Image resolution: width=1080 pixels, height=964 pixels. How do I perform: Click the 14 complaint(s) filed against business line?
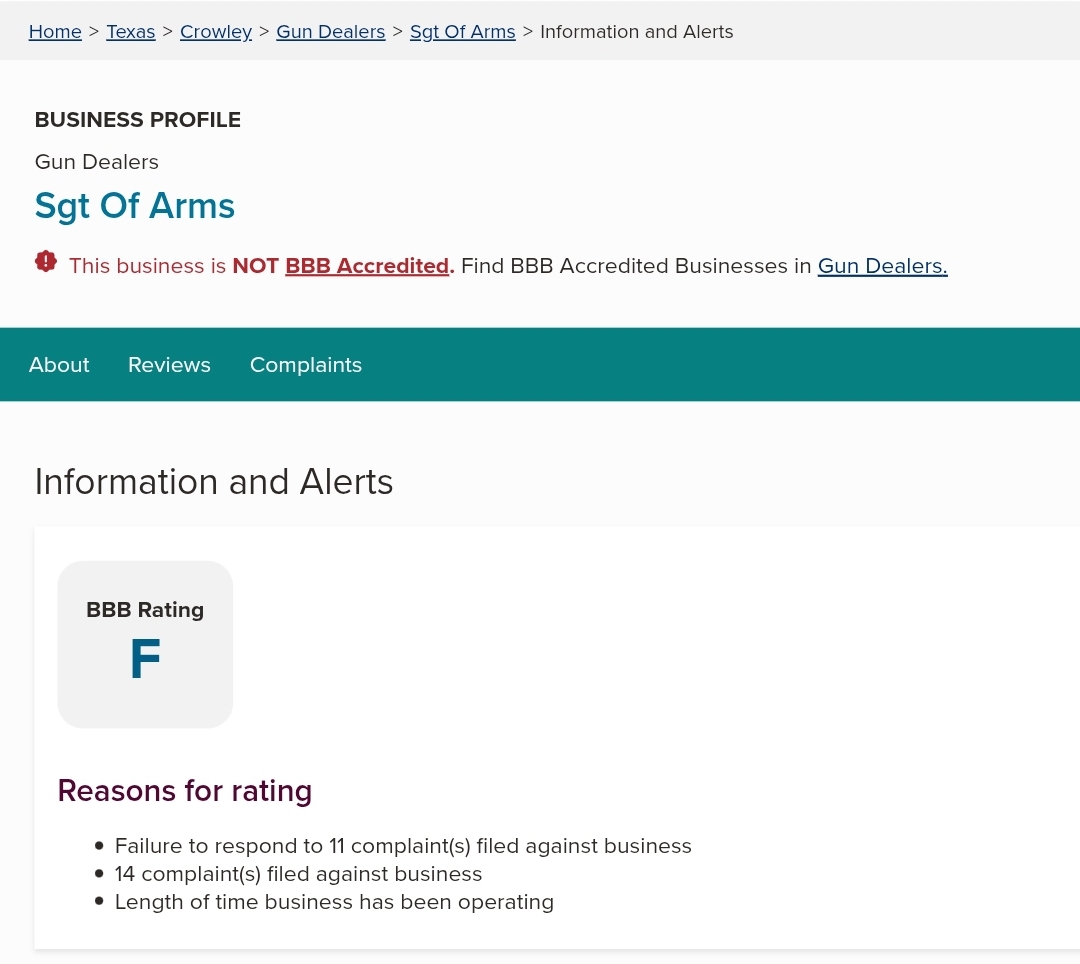298,874
